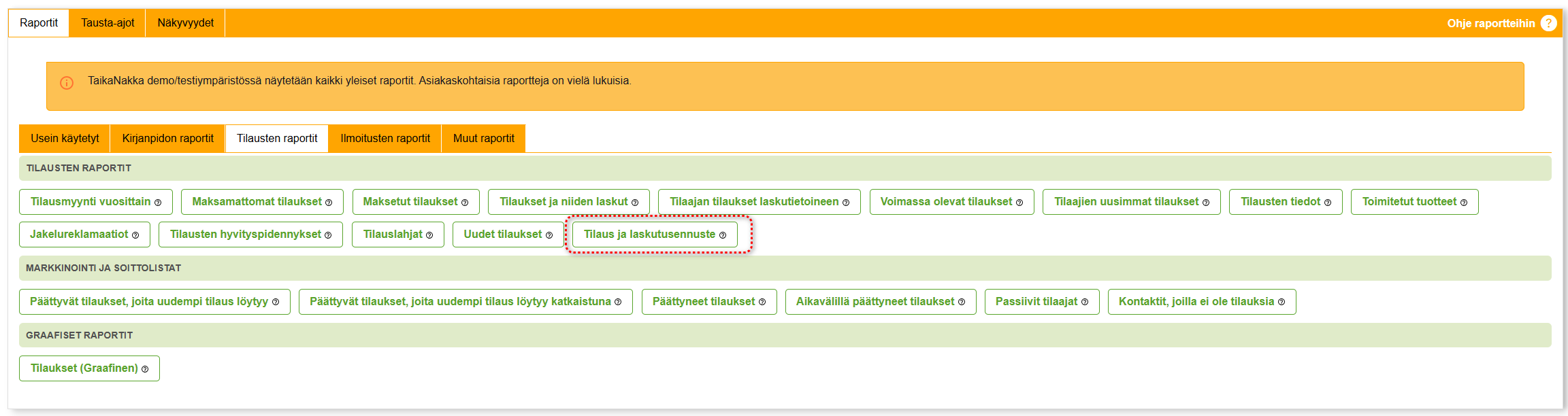Viewport: 1568px width, 416px height.
Task: Open the Maksetut tilaukset report
Action: pyautogui.click(x=416, y=202)
